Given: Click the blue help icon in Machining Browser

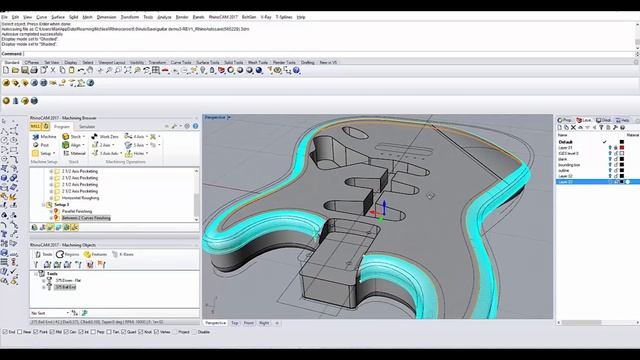Looking at the screenshot, I should (x=196, y=126).
